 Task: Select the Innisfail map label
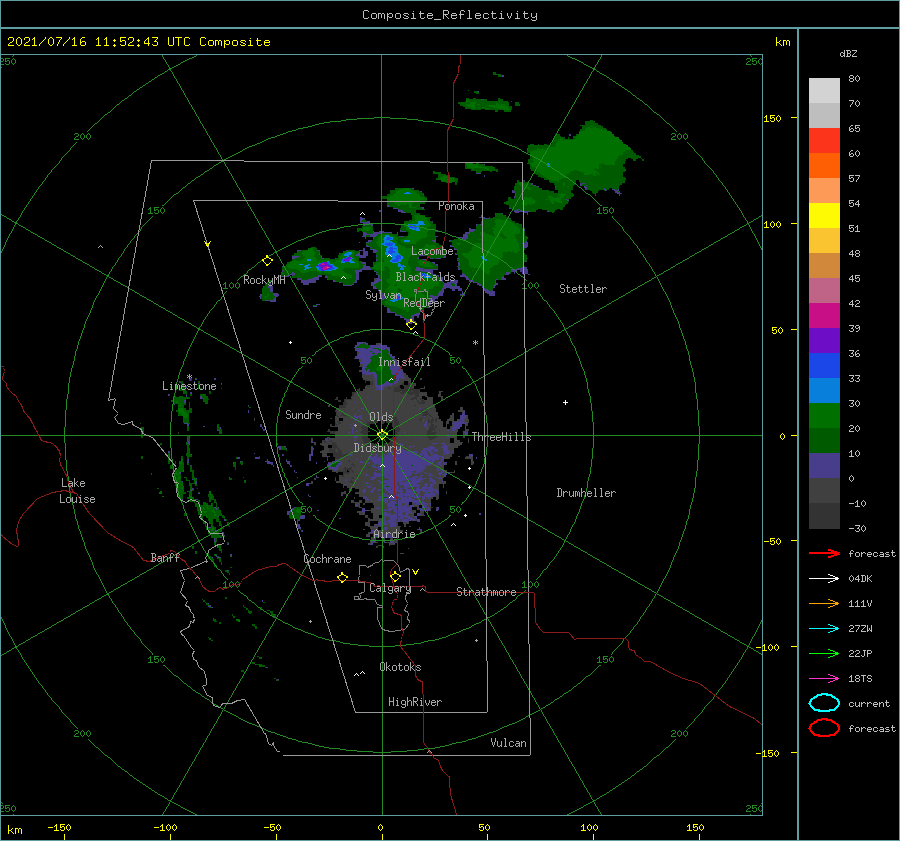404,362
